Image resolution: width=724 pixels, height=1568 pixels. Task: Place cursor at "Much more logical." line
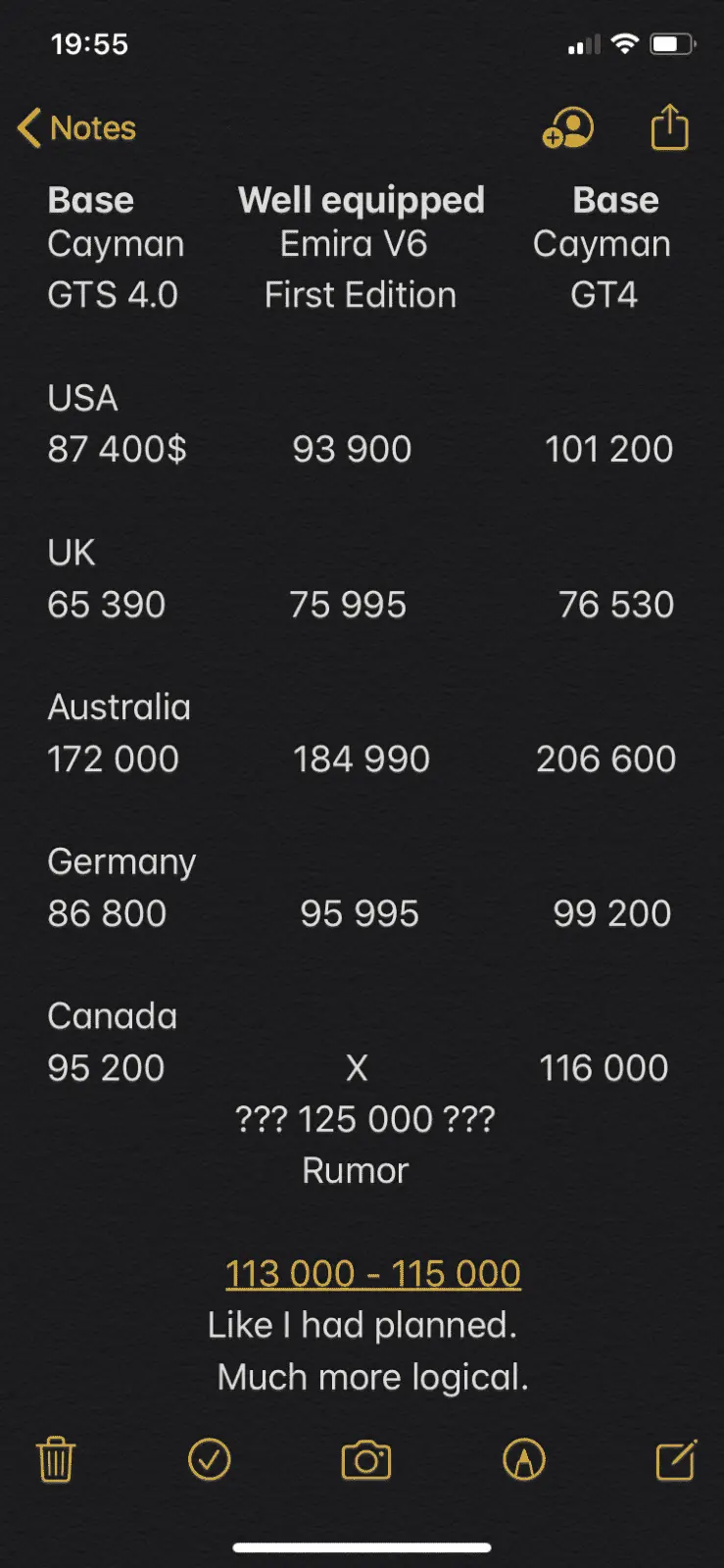click(372, 1377)
